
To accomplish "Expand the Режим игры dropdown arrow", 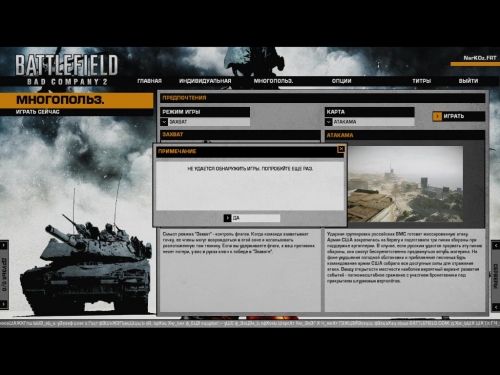I will 164,122.
